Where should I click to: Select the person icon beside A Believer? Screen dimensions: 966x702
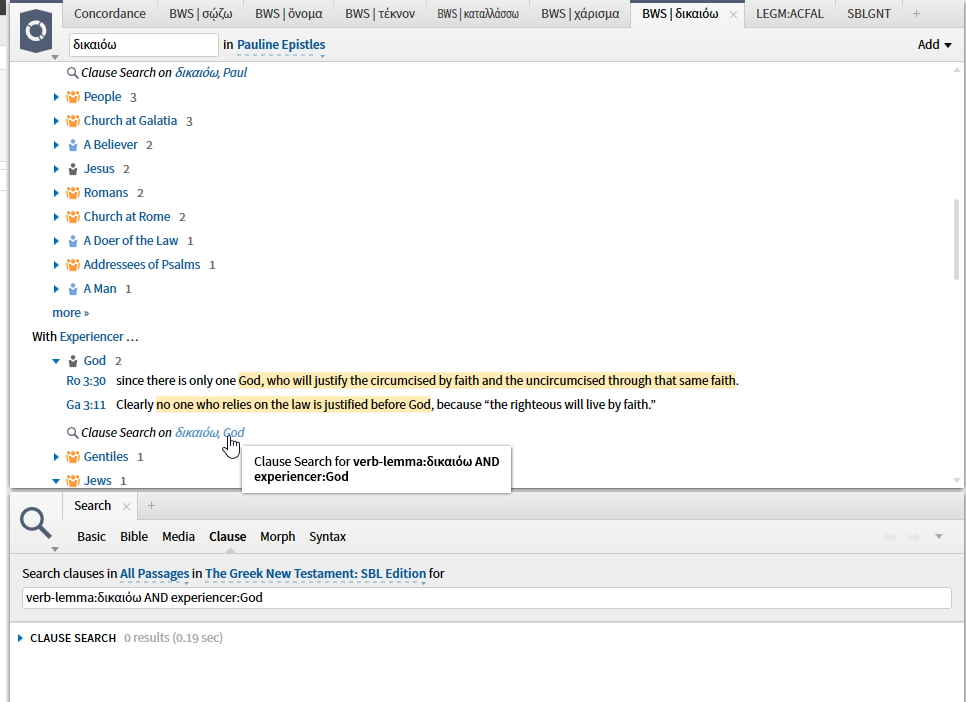(72, 144)
